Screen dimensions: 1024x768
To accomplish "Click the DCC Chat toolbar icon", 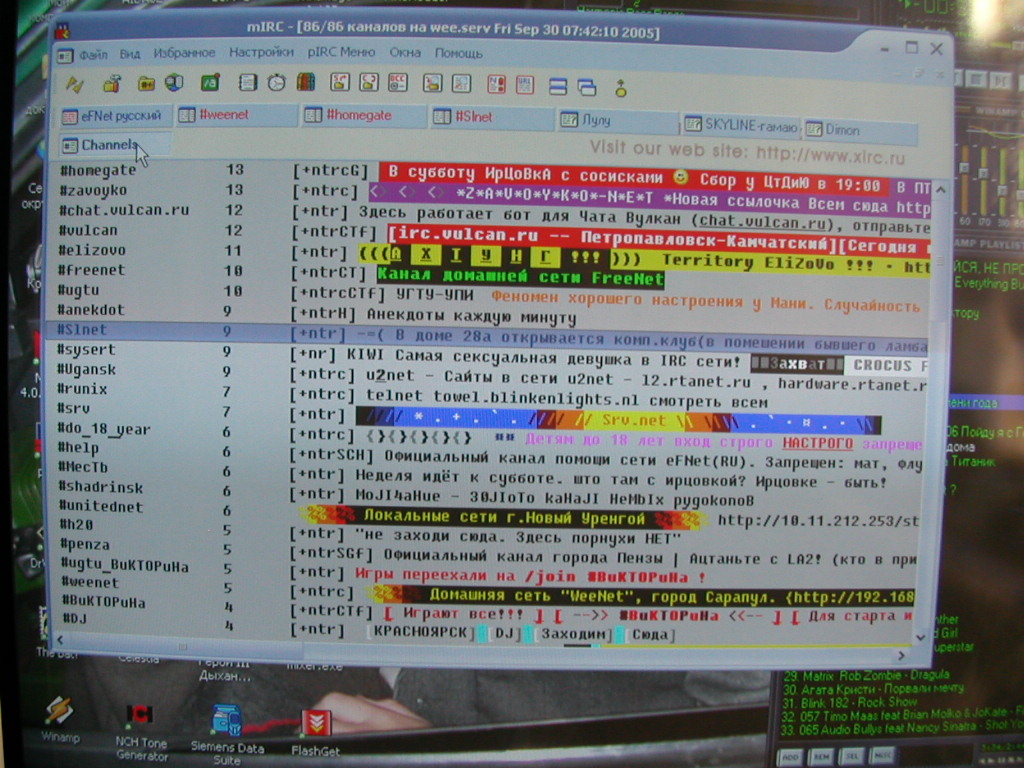I will coord(369,82).
